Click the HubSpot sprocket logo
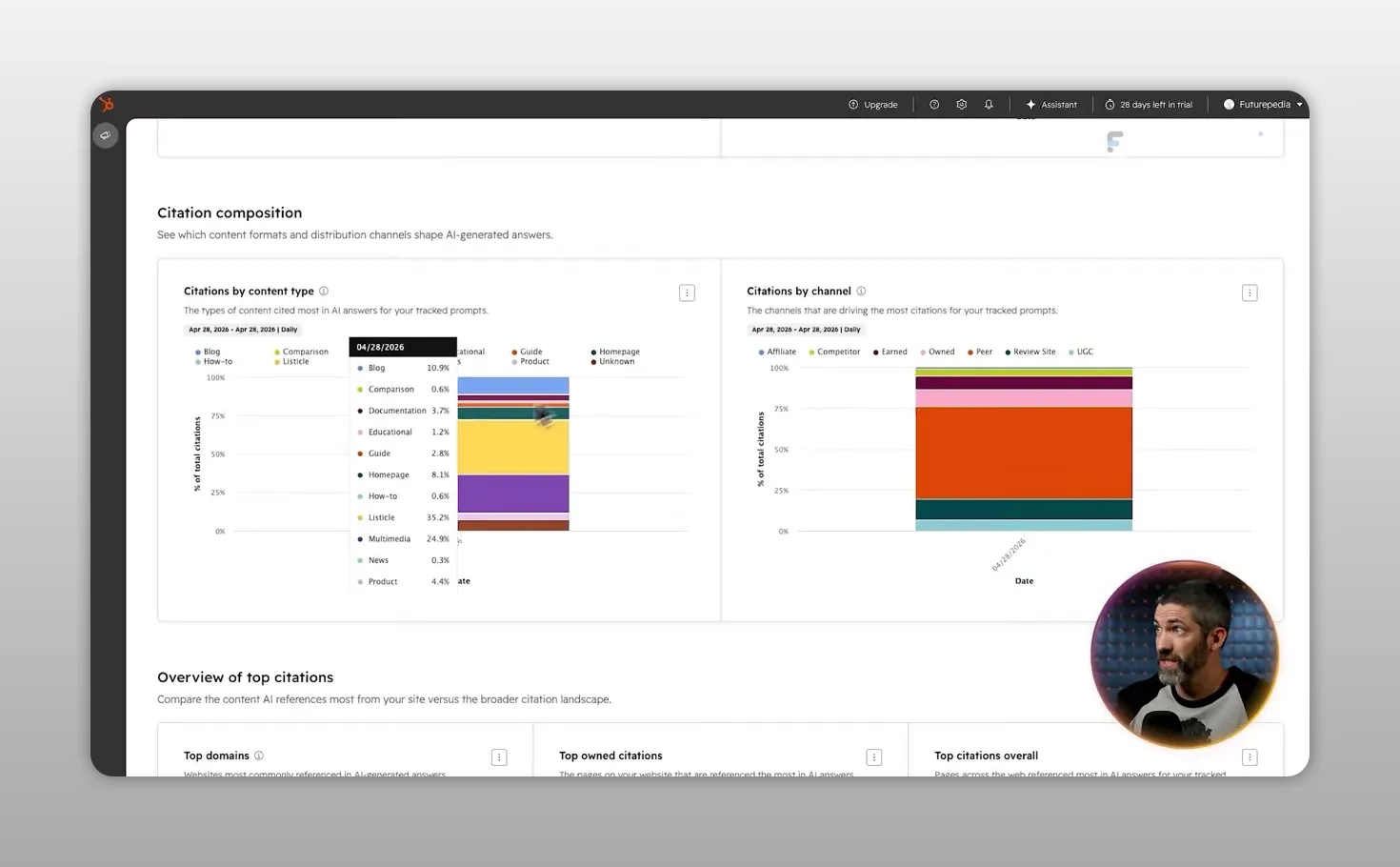Viewport: 1400px width, 867px height. pos(108,105)
